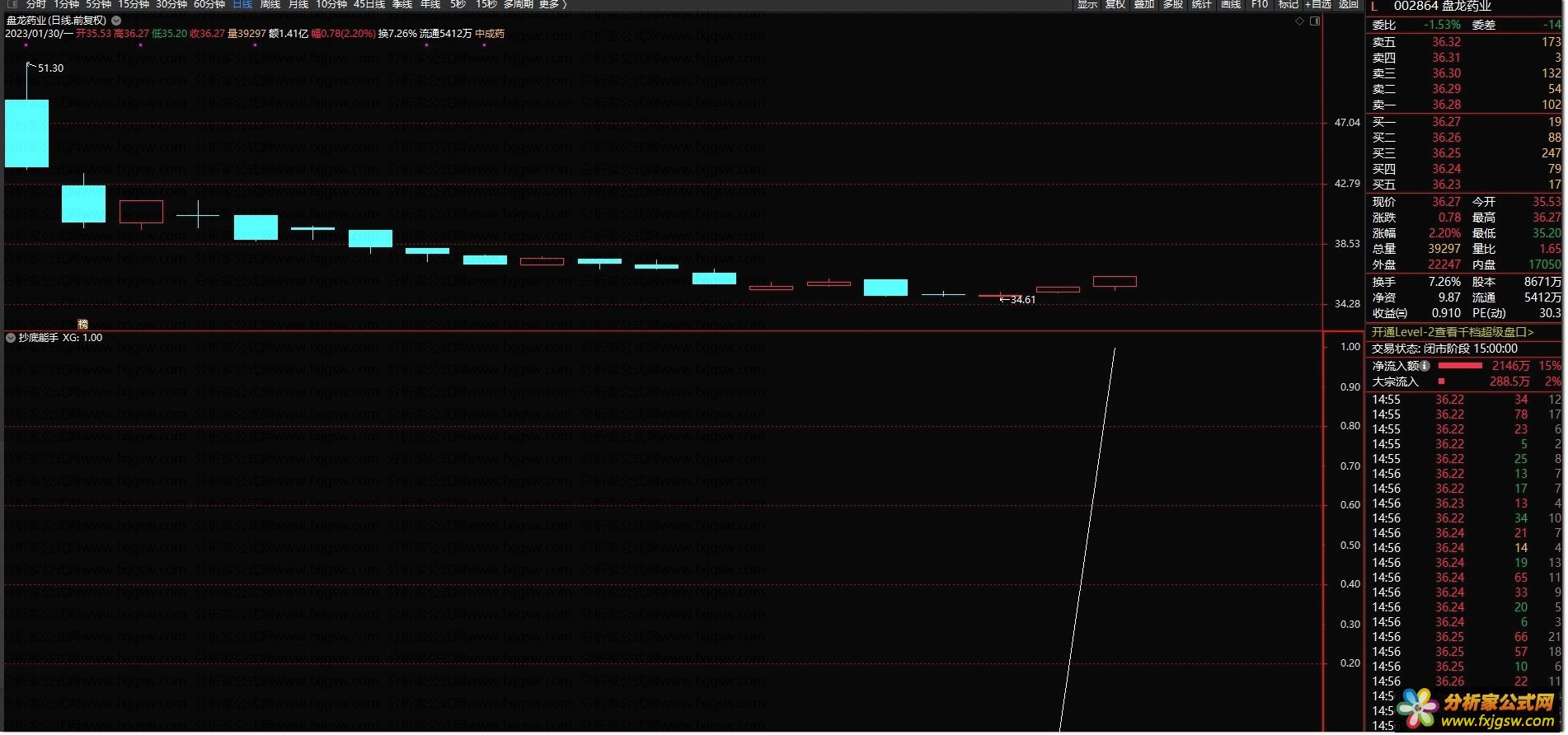Select the 买五 36.23 order row
Viewport: 1568px width, 735px height.
click(x=1467, y=185)
